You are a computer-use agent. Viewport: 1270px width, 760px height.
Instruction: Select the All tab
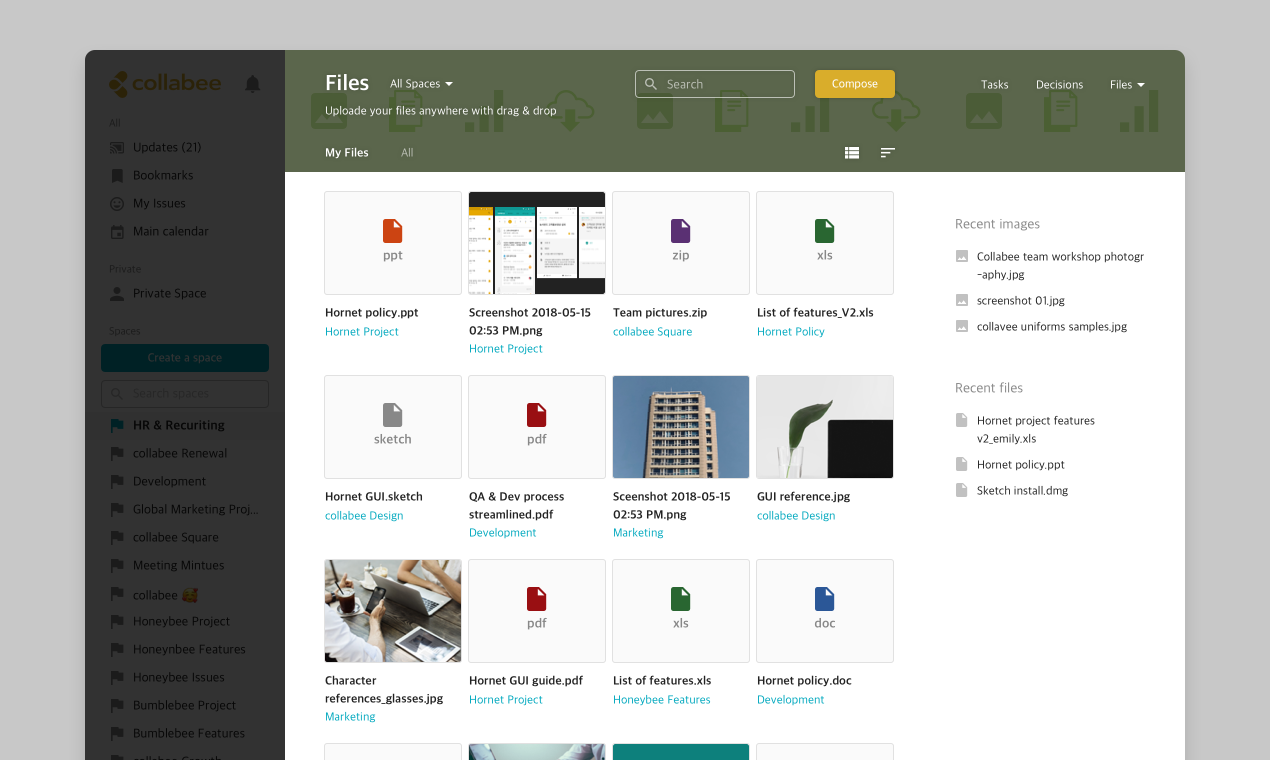point(407,153)
